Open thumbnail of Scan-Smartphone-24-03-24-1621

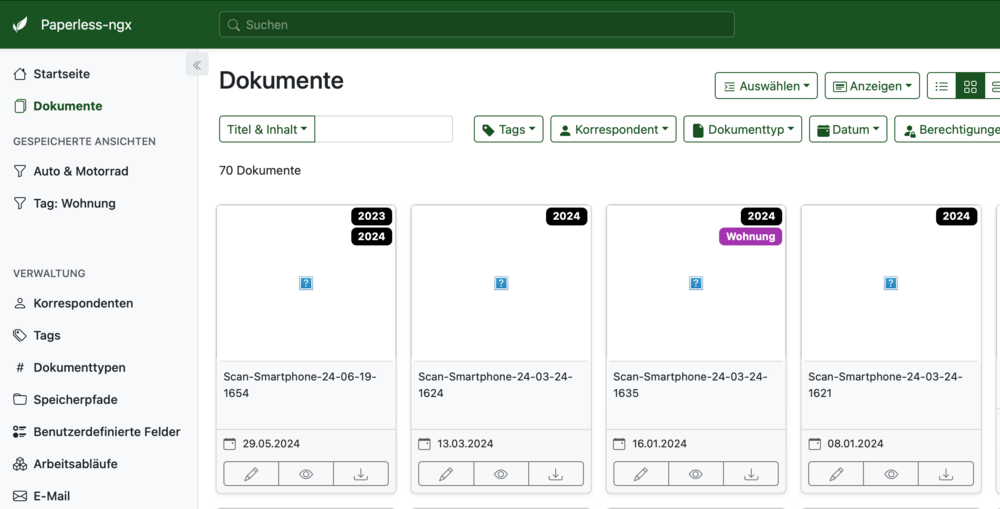click(891, 283)
